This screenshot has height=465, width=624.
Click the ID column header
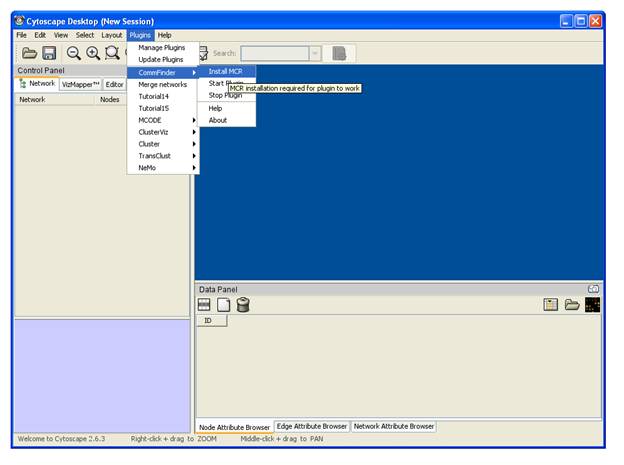pyautogui.click(x=212, y=320)
